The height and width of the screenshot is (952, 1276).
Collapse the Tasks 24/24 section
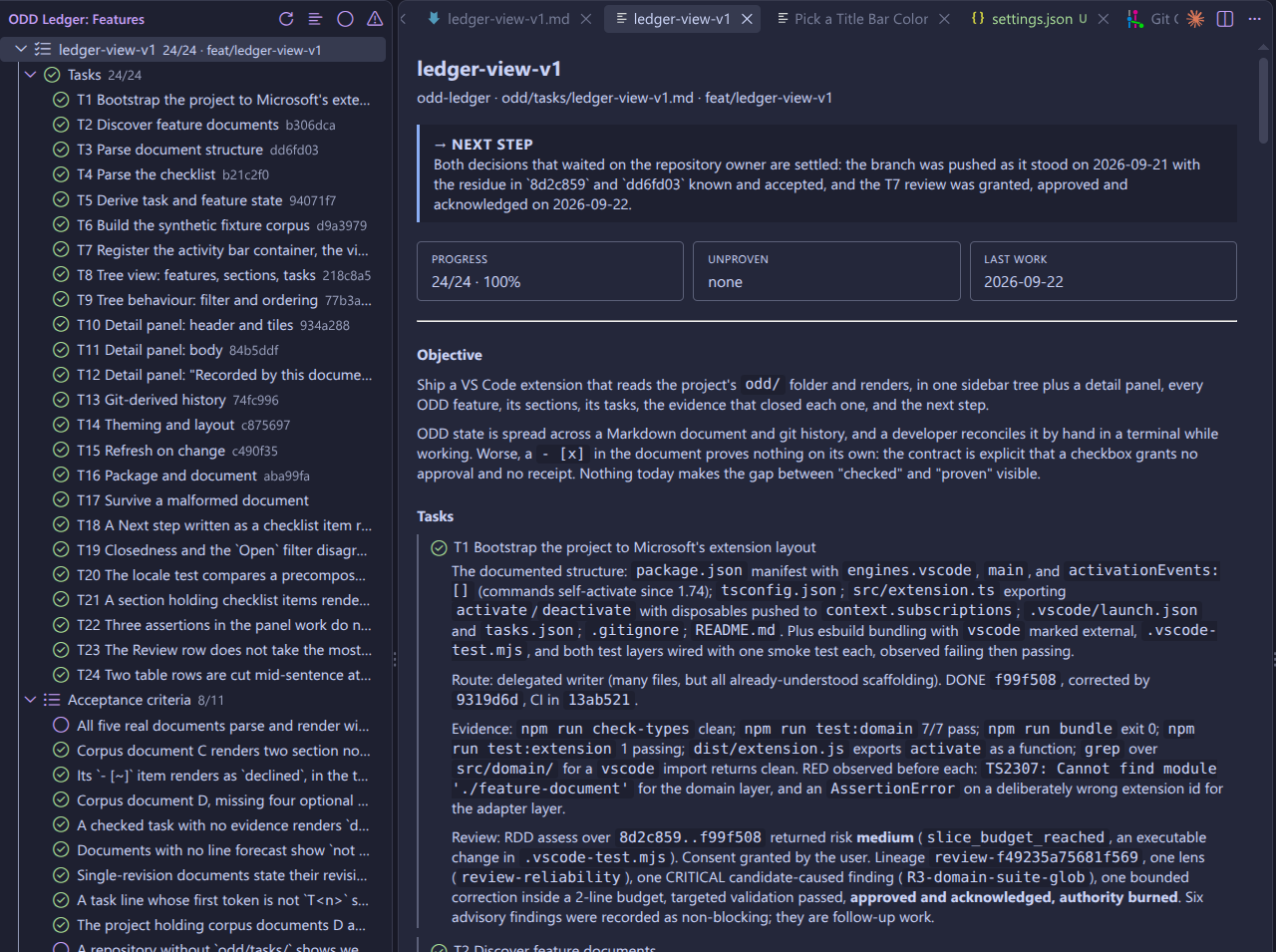point(30,75)
